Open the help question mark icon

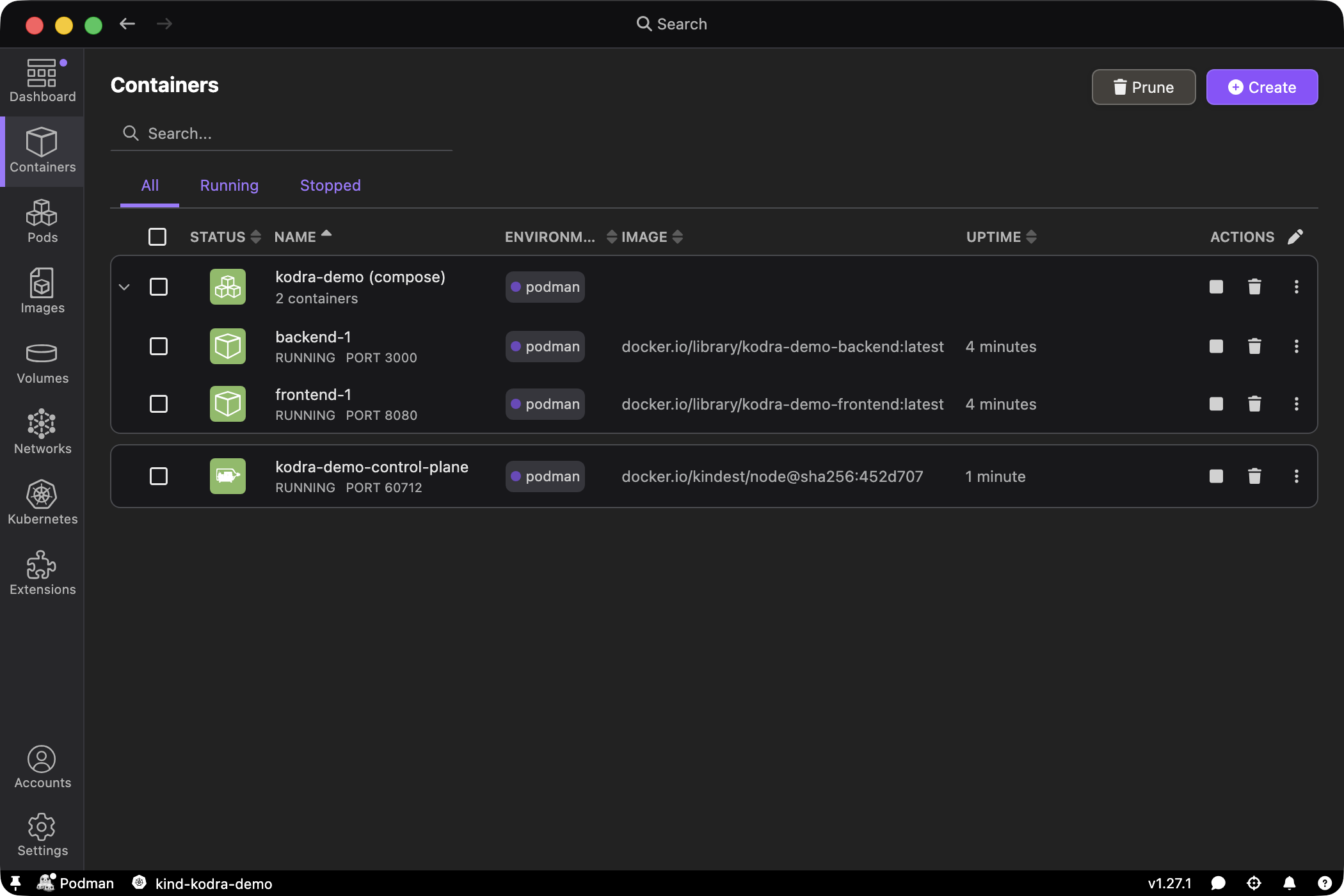coord(1325,883)
